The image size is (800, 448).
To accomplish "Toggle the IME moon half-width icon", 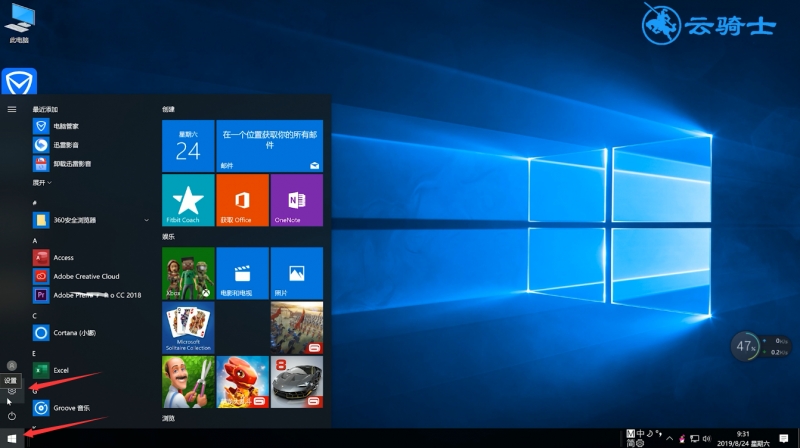I will point(649,434).
